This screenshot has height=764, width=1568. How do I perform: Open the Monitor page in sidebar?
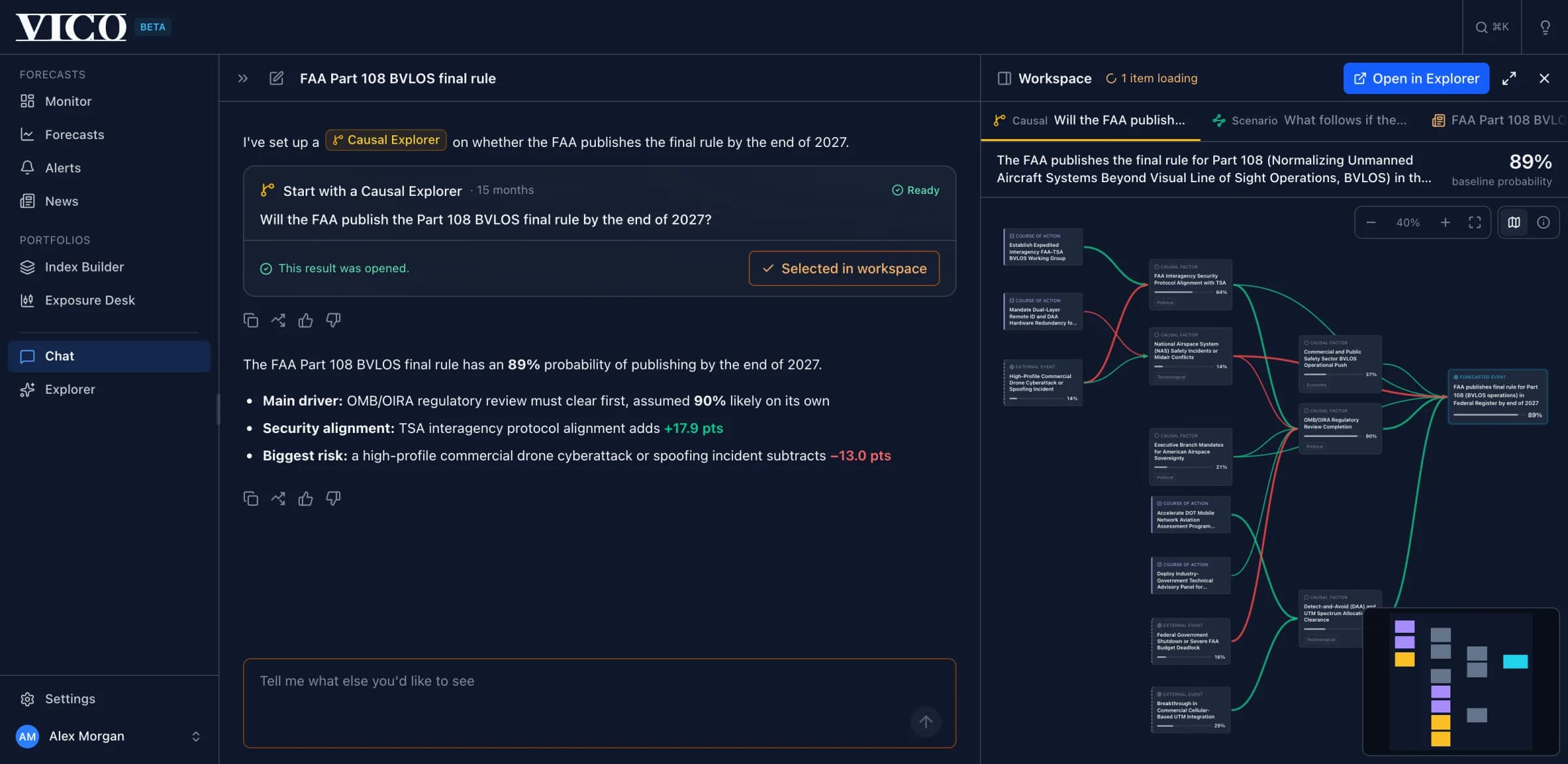[109, 101]
